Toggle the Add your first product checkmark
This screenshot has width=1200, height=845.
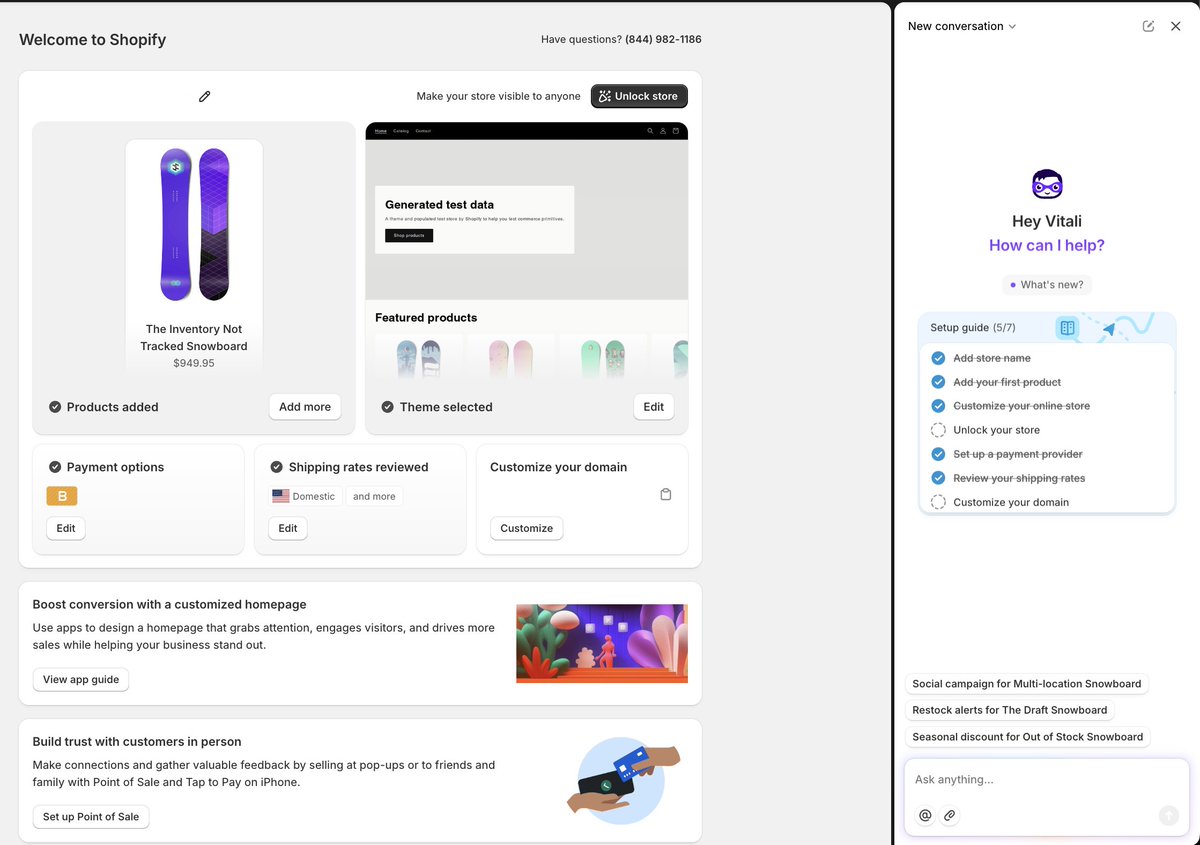(938, 382)
